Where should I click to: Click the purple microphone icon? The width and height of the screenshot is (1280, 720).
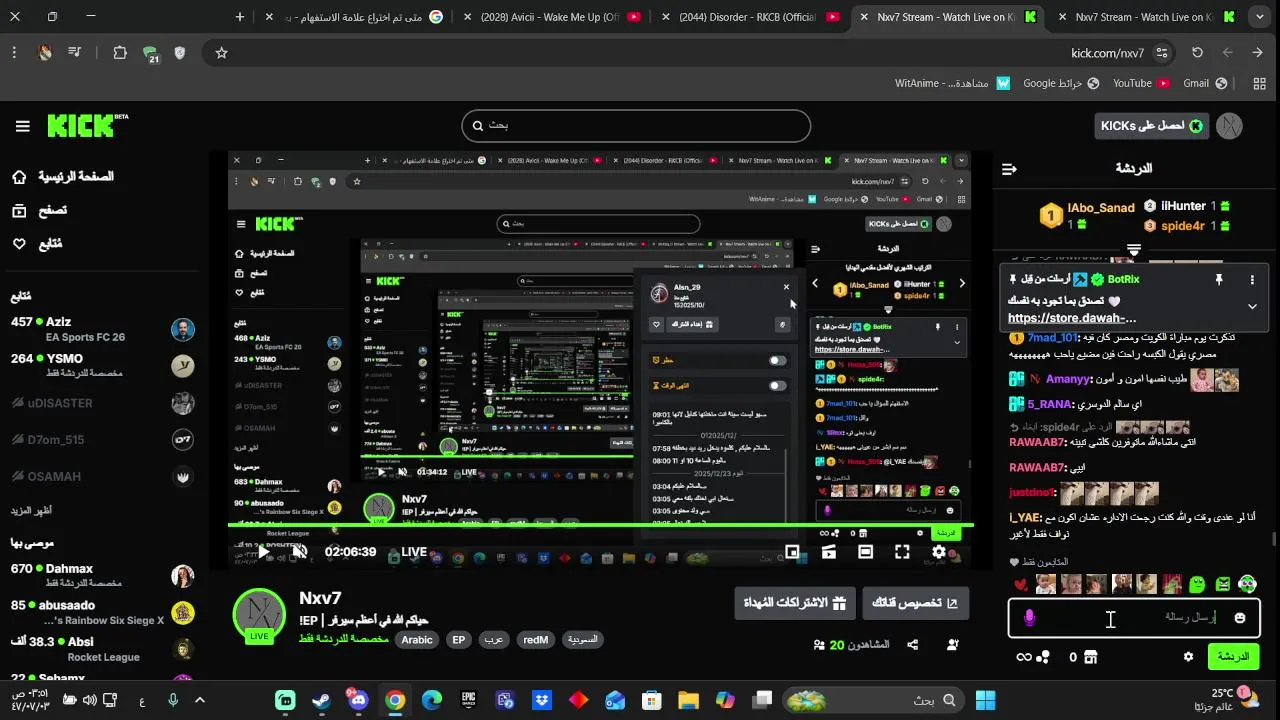[x=1029, y=618]
